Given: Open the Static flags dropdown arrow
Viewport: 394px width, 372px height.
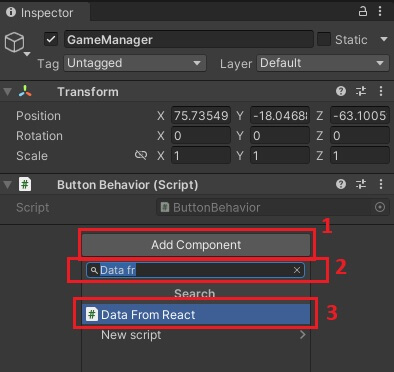Looking at the screenshot, I should tap(384, 39).
